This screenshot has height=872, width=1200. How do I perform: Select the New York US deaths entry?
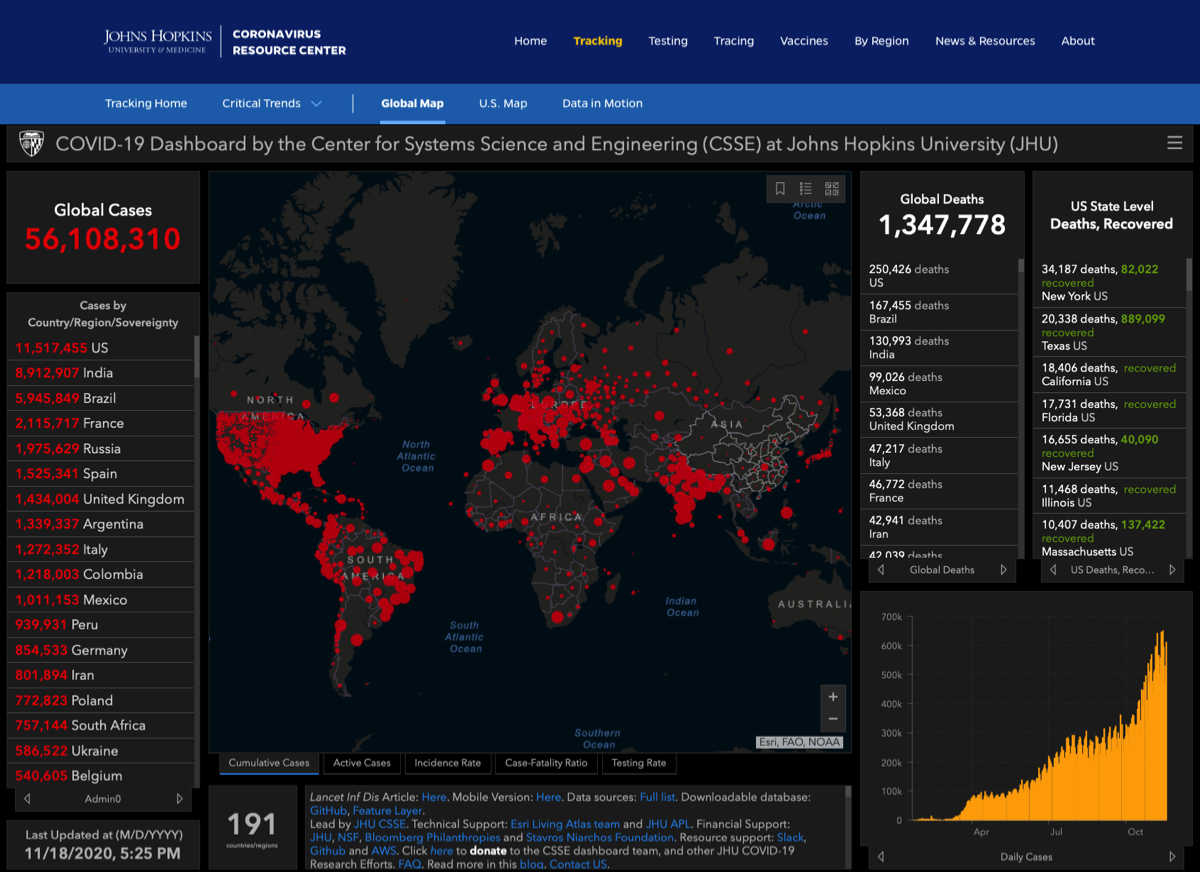(x=1111, y=283)
